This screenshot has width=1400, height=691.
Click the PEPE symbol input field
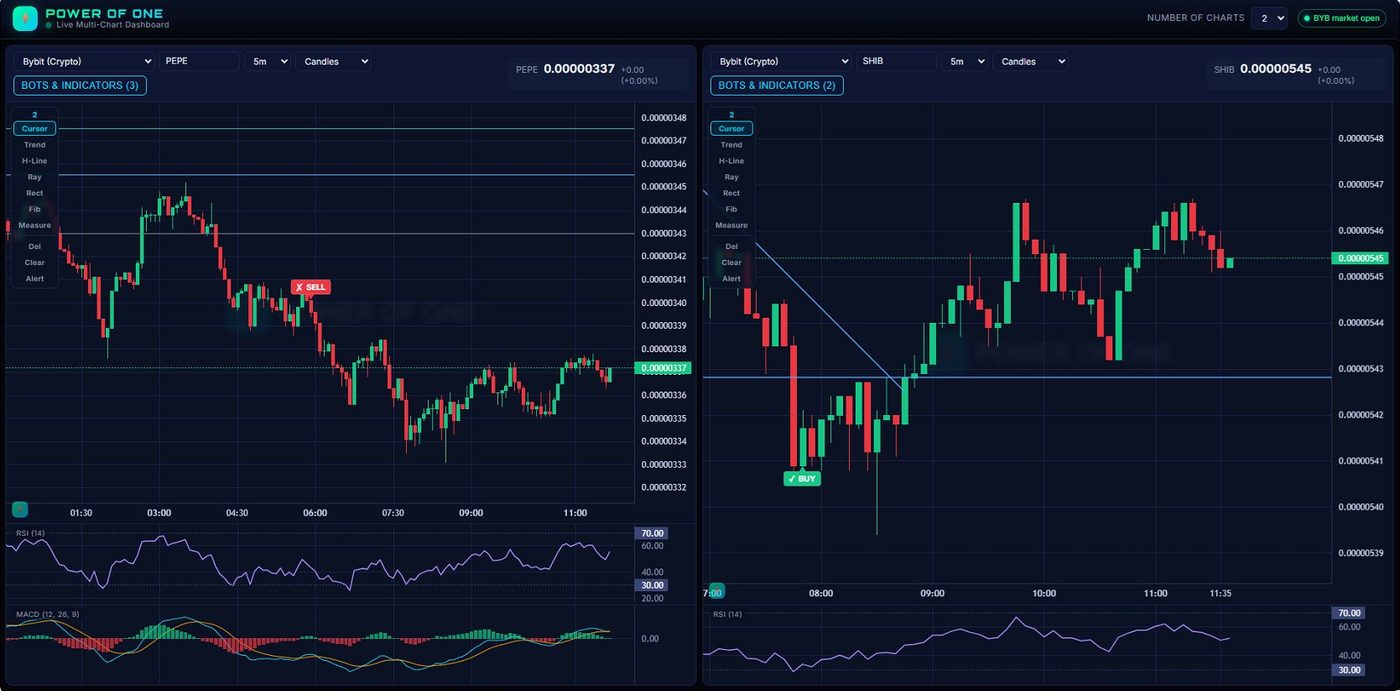point(199,62)
